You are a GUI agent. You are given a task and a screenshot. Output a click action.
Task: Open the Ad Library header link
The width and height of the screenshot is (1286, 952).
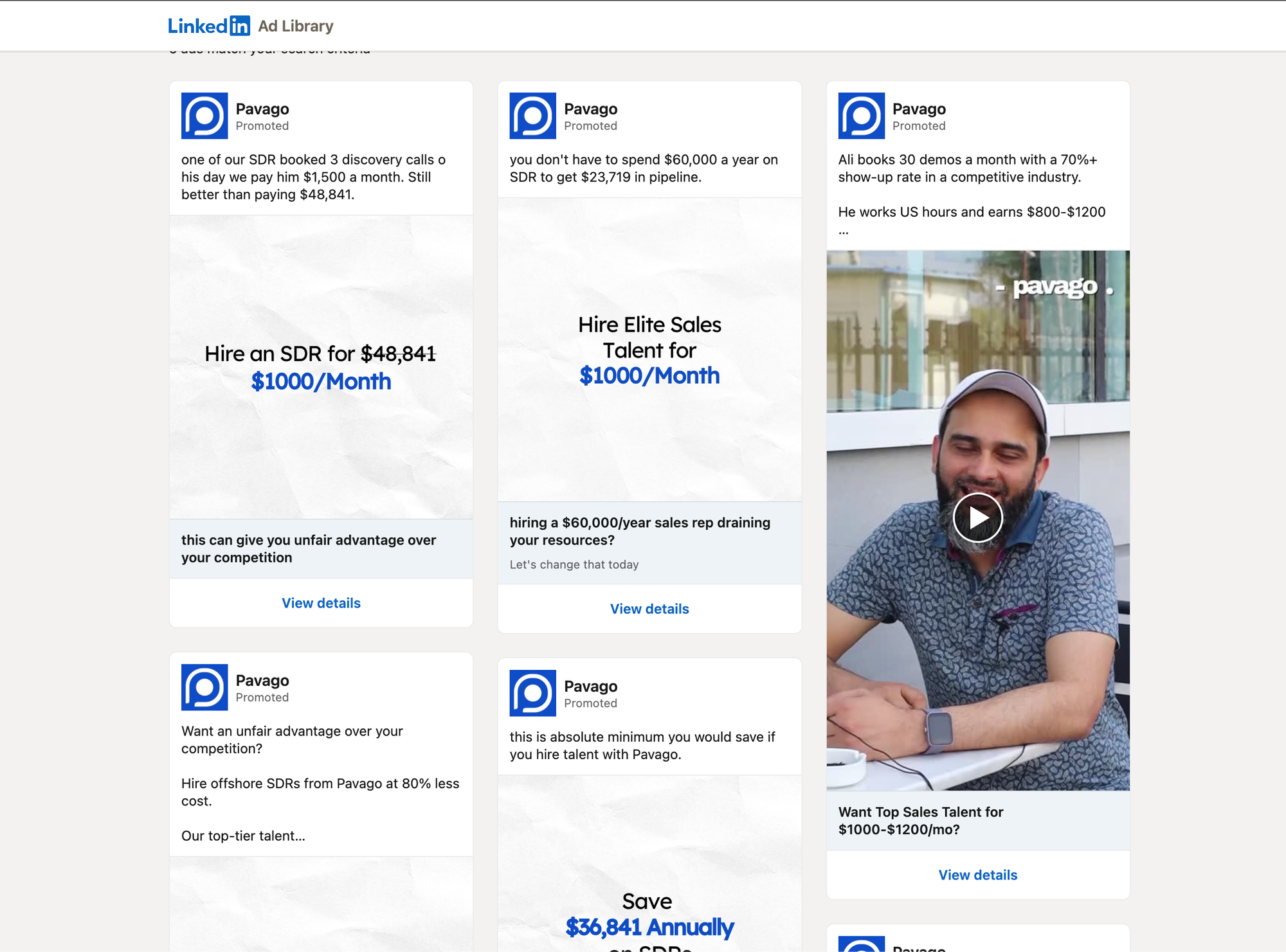[296, 26]
